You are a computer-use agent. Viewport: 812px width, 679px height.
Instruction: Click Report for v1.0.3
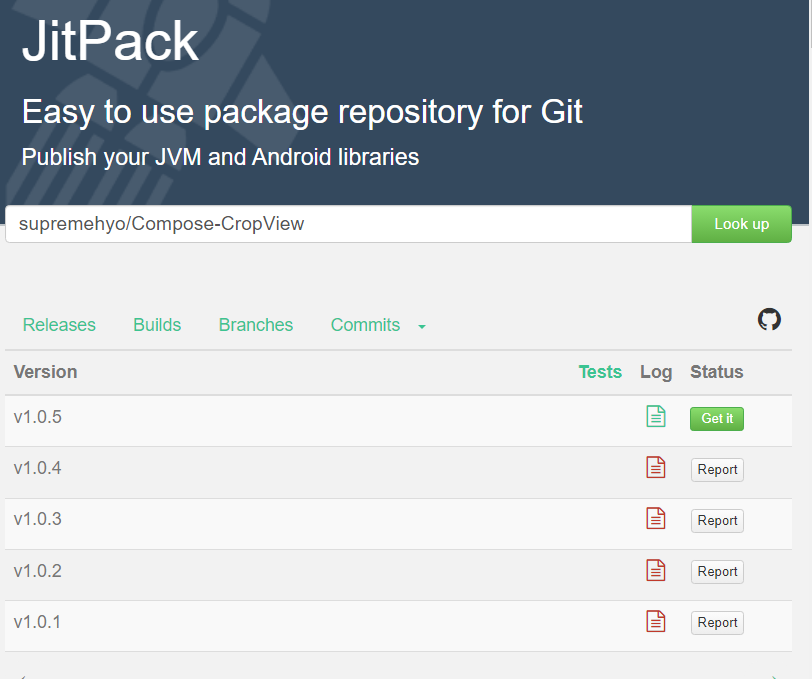[717, 521]
